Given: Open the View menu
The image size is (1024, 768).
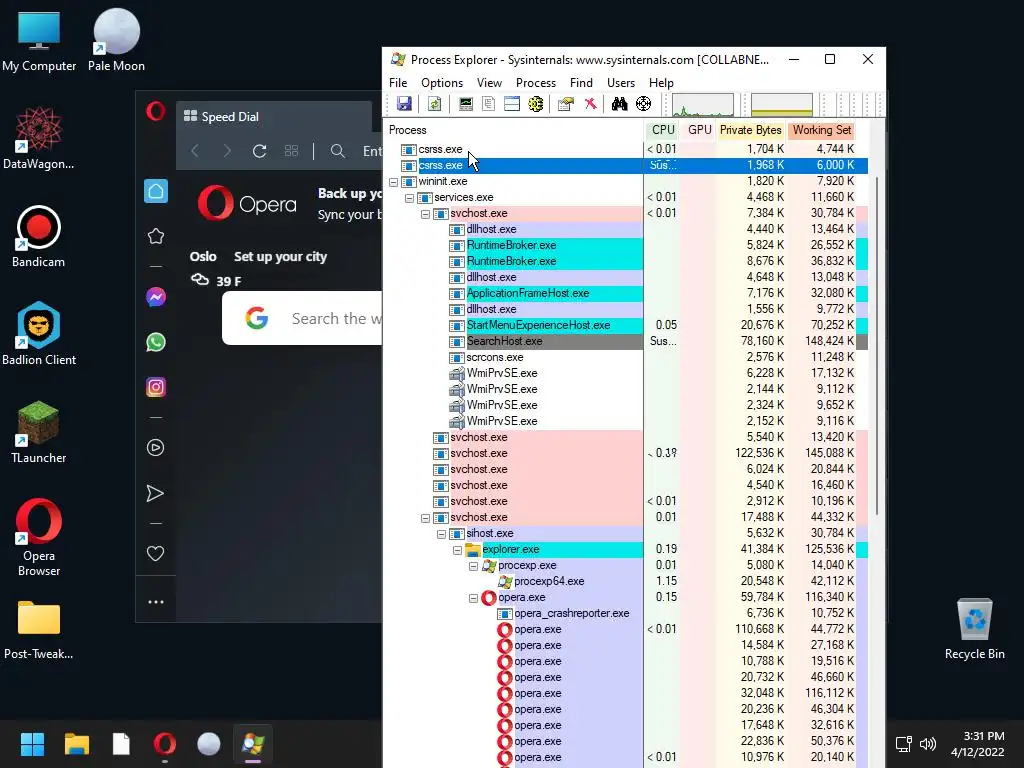Looking at the screenshot, I should pyautogui.click(x=489, y=83).
